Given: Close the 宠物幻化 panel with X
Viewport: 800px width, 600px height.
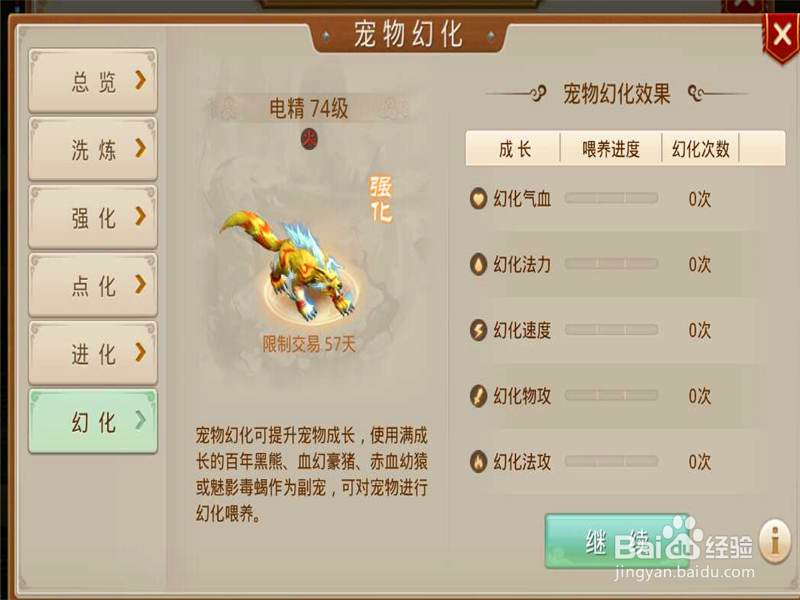Looking at the screenshot, I should 781,36.
